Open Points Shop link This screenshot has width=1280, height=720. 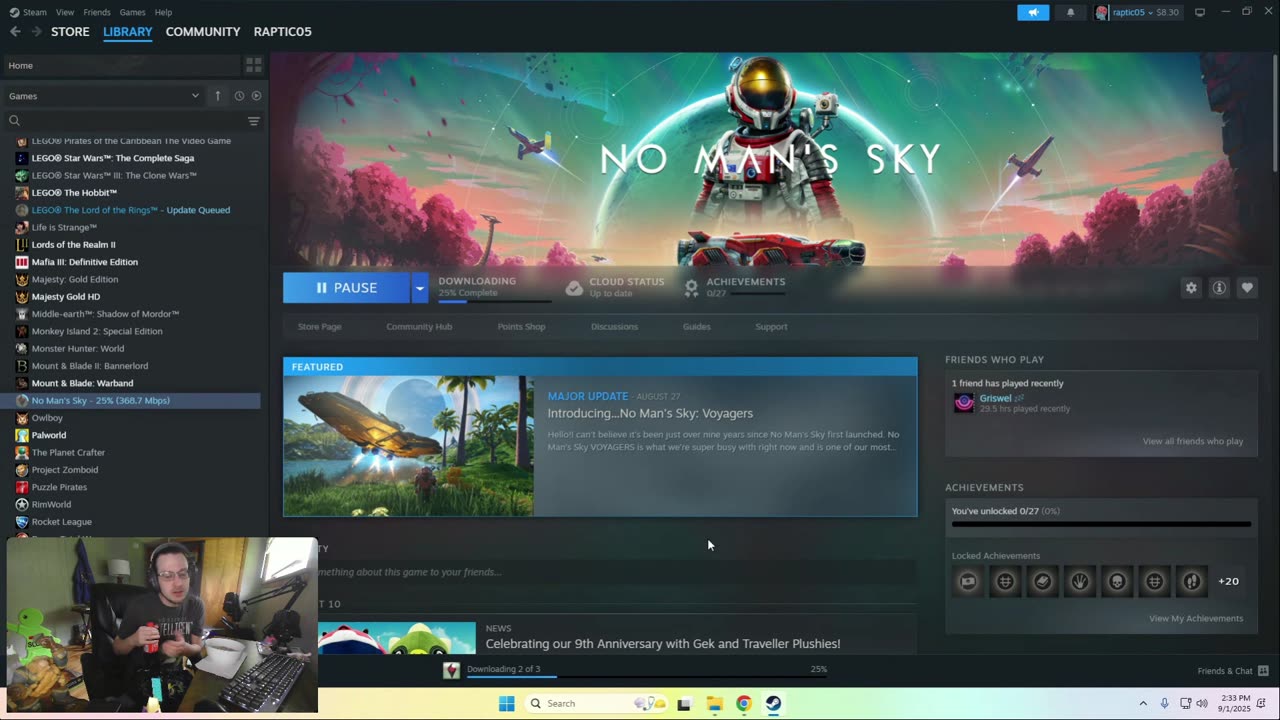pyautogui.click(x=521, y=327)
